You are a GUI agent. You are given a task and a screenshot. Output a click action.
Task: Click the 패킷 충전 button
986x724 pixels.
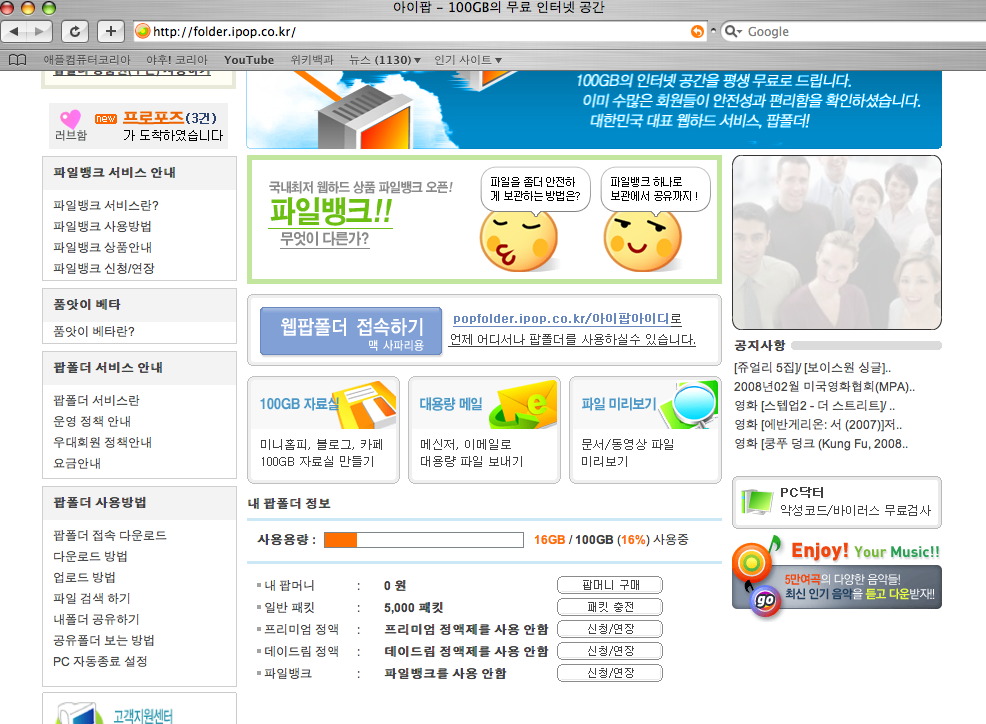(610, 607)
